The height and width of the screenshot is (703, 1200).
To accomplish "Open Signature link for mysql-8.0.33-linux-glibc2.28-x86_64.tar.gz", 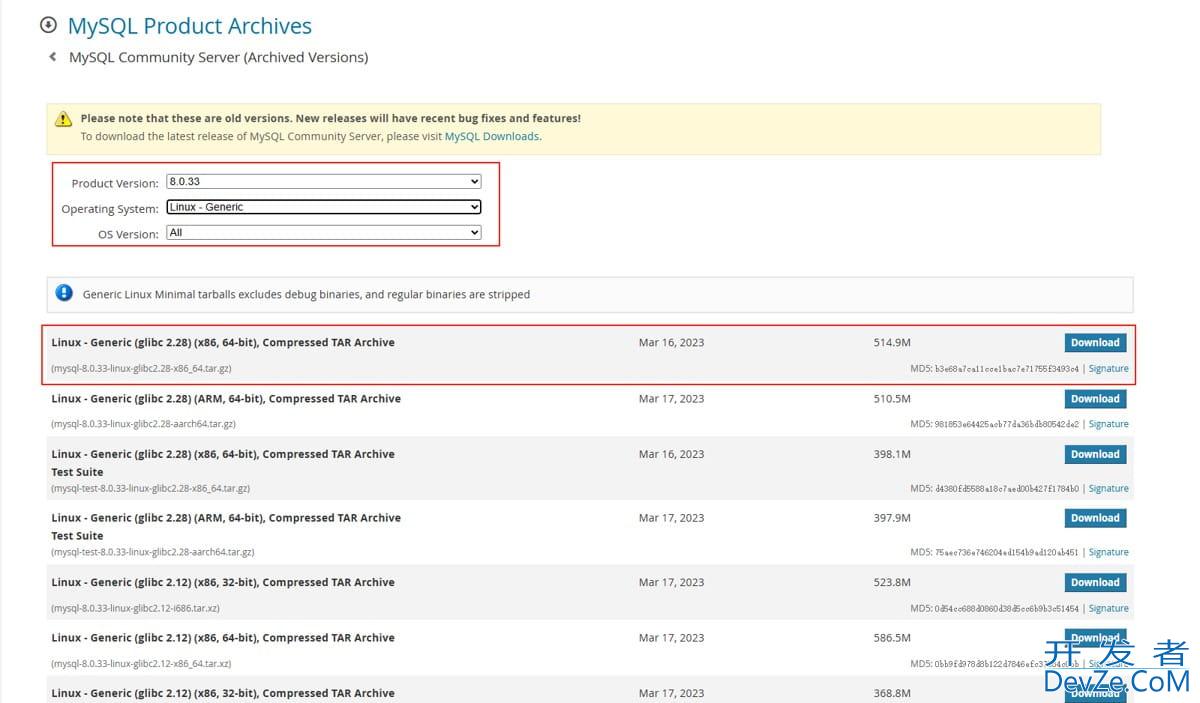I will 1108,368.
